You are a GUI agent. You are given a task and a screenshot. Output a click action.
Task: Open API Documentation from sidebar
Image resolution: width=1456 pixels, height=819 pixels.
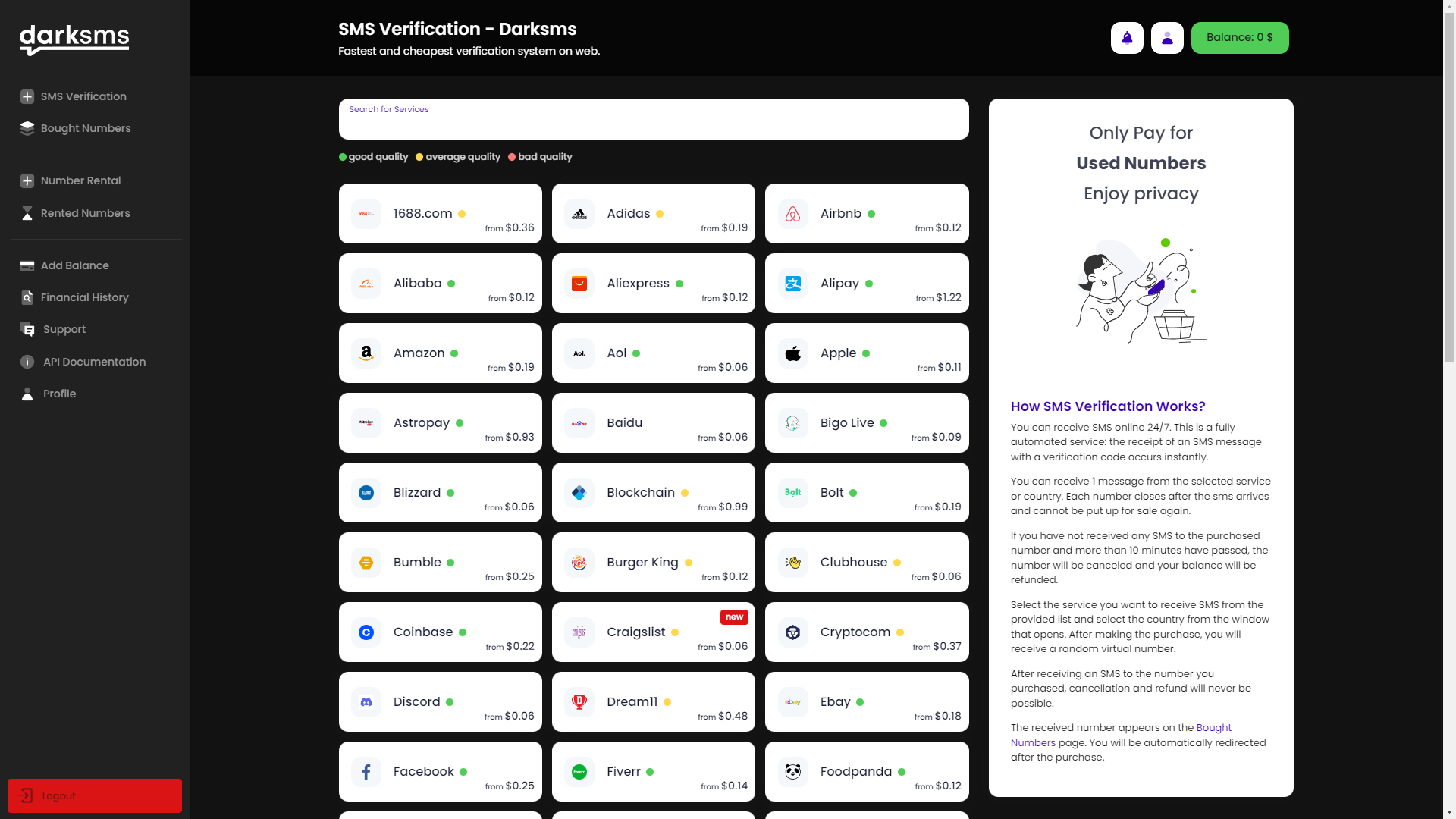coord(94,362)
